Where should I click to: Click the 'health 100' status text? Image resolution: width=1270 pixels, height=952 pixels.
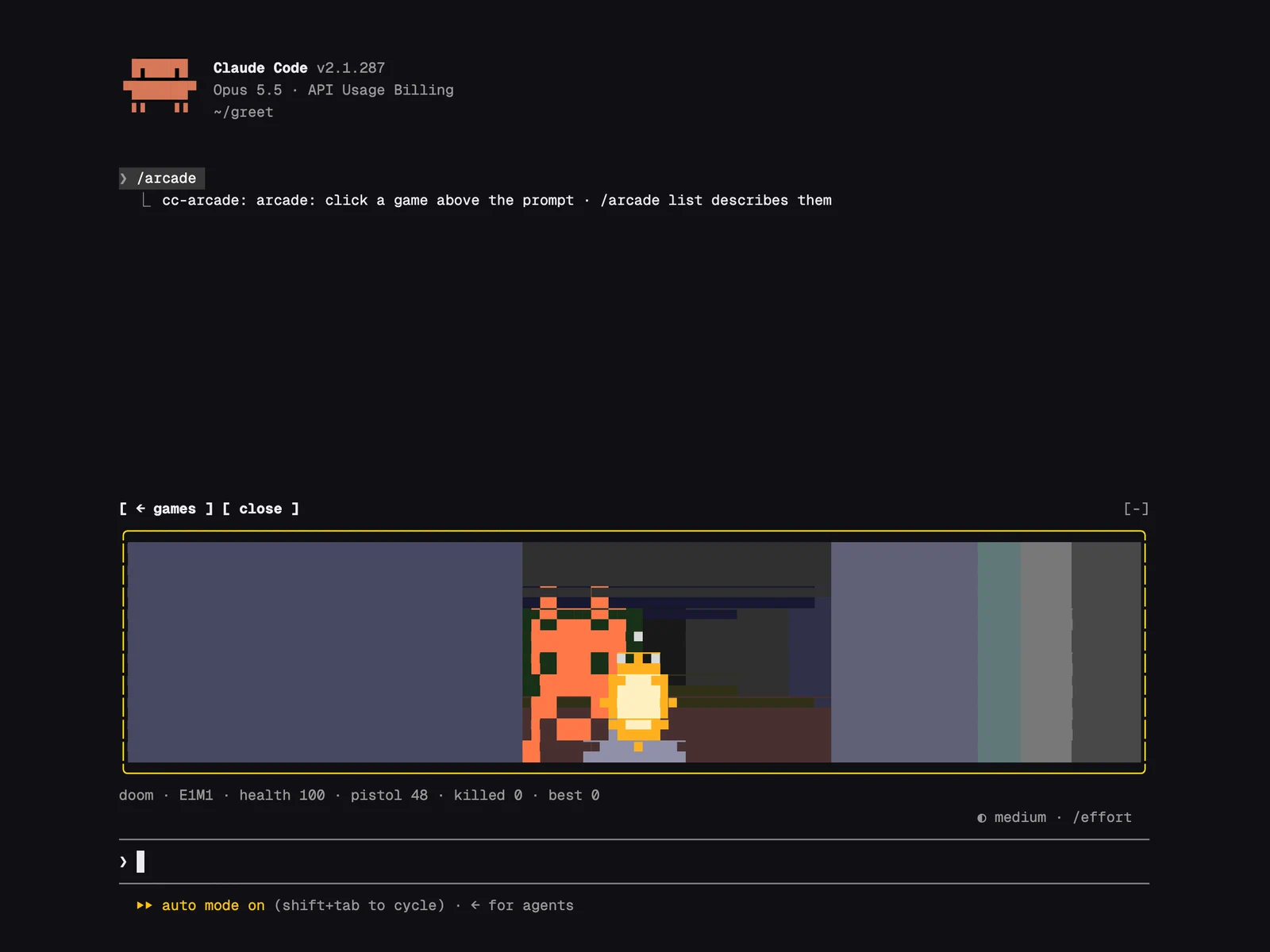pyautogui.click(x=282, y=795)
